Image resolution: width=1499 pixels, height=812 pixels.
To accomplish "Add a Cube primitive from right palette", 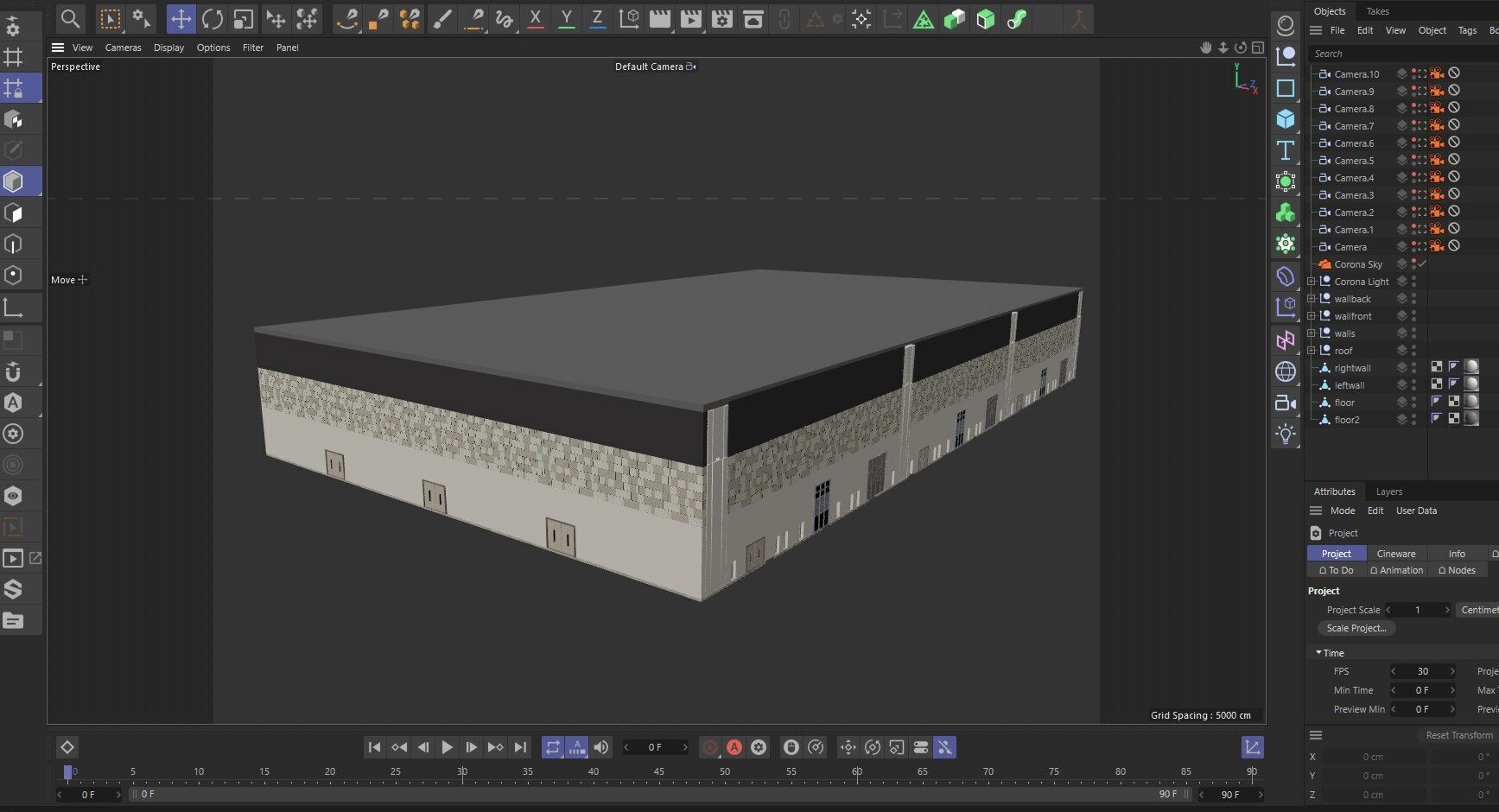I will (1286, 119).
